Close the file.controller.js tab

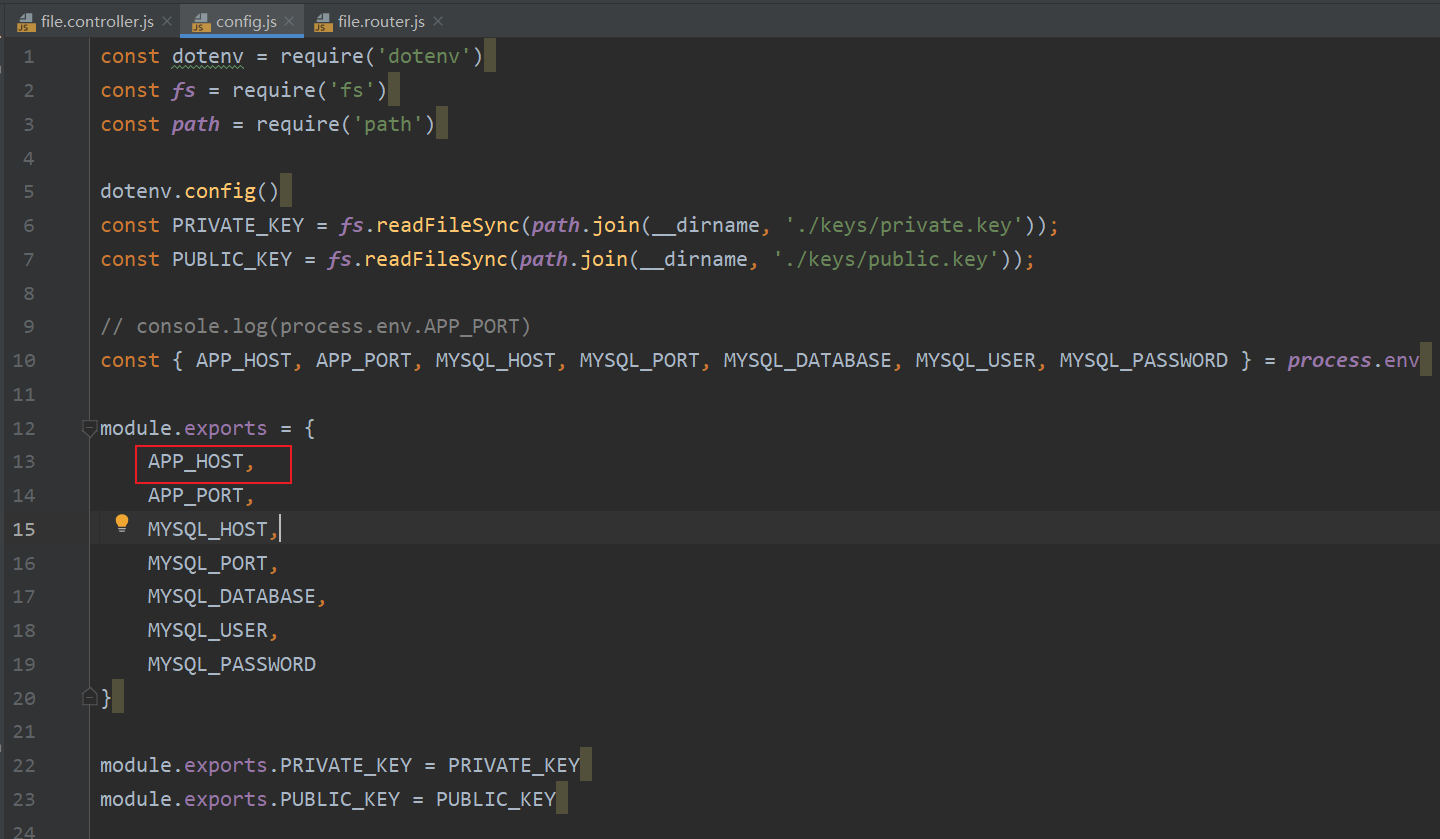[166, 21]
